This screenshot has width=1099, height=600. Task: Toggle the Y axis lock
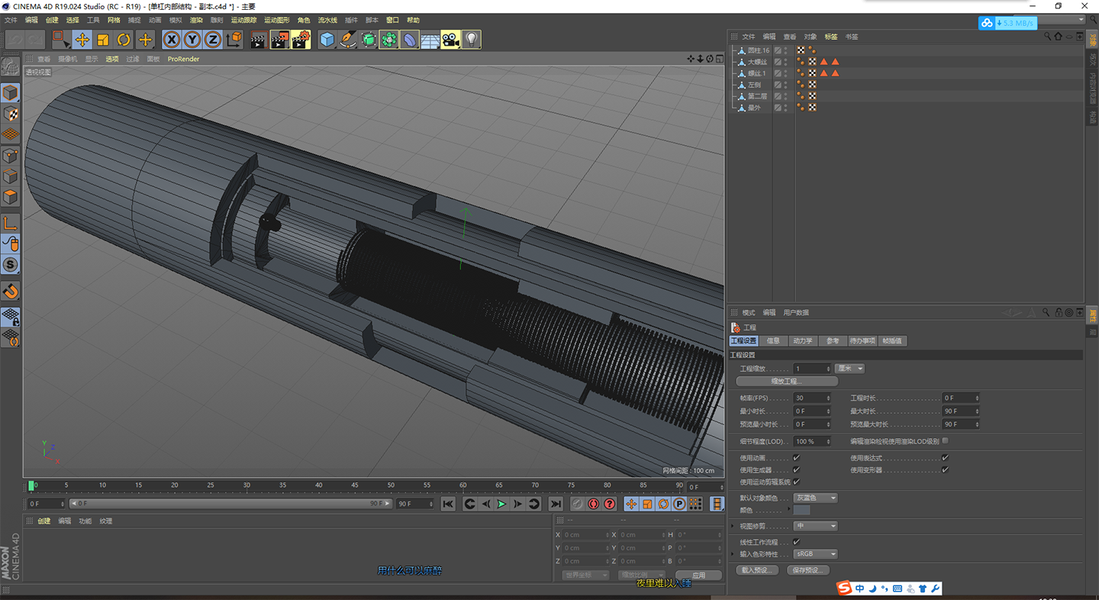point(192,40)
